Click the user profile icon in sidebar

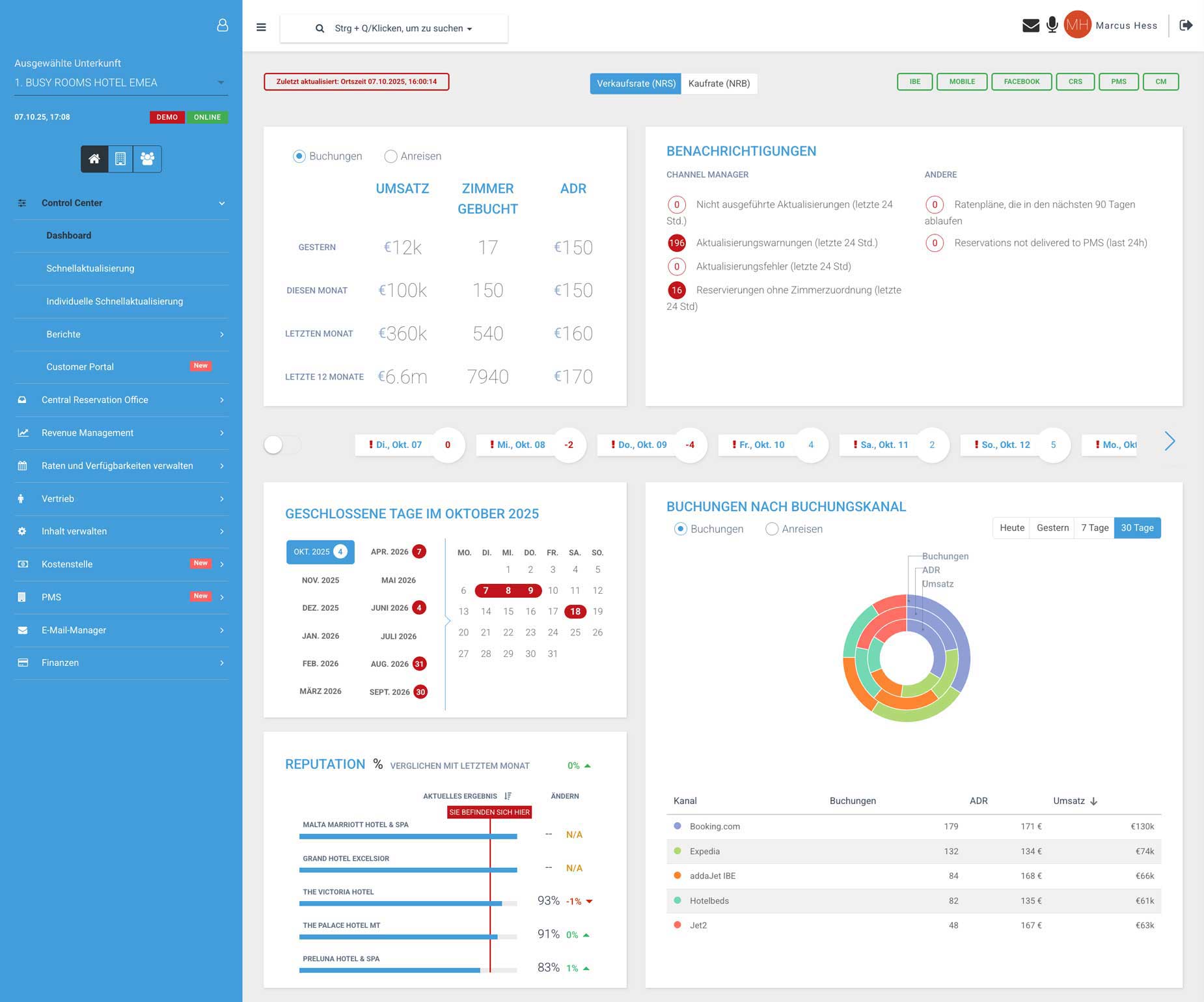(x=223, y=25)
